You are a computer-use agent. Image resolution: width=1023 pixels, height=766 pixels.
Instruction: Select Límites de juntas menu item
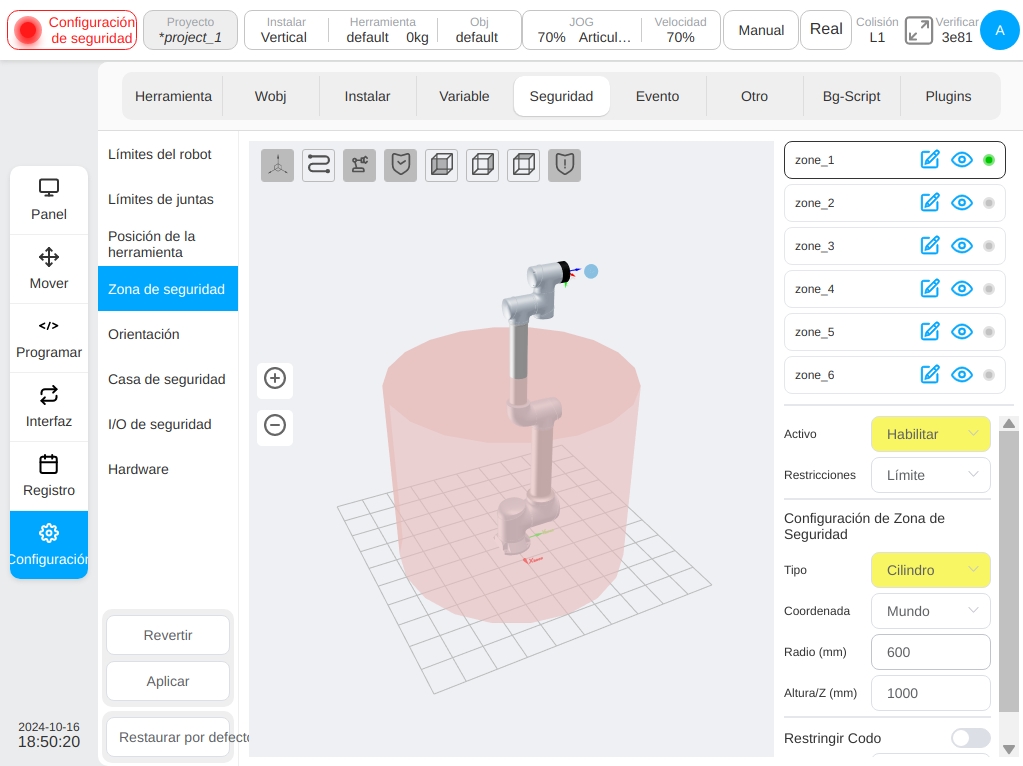[160, 200]
